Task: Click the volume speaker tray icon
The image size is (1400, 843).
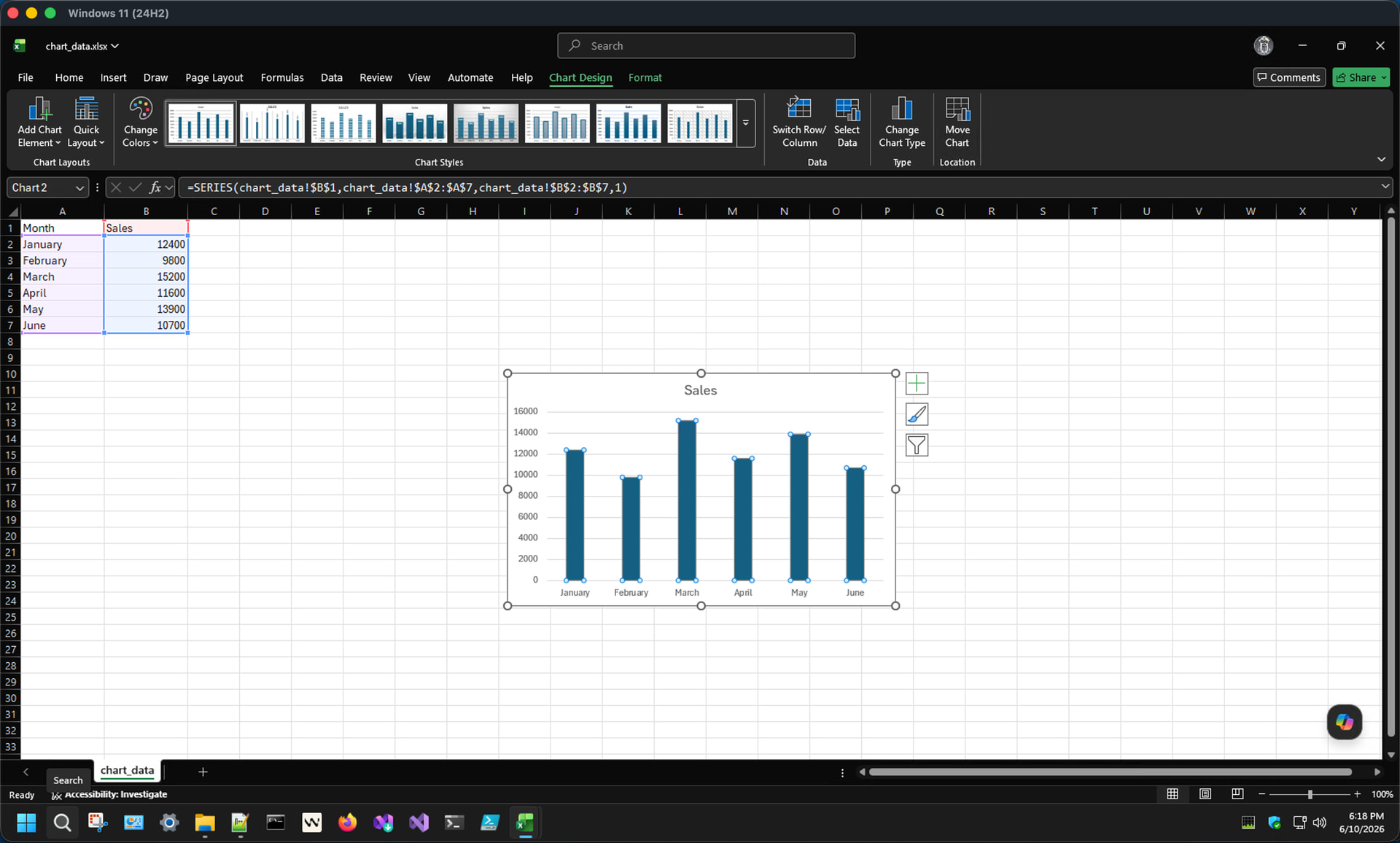Action: pos(1320,823)
